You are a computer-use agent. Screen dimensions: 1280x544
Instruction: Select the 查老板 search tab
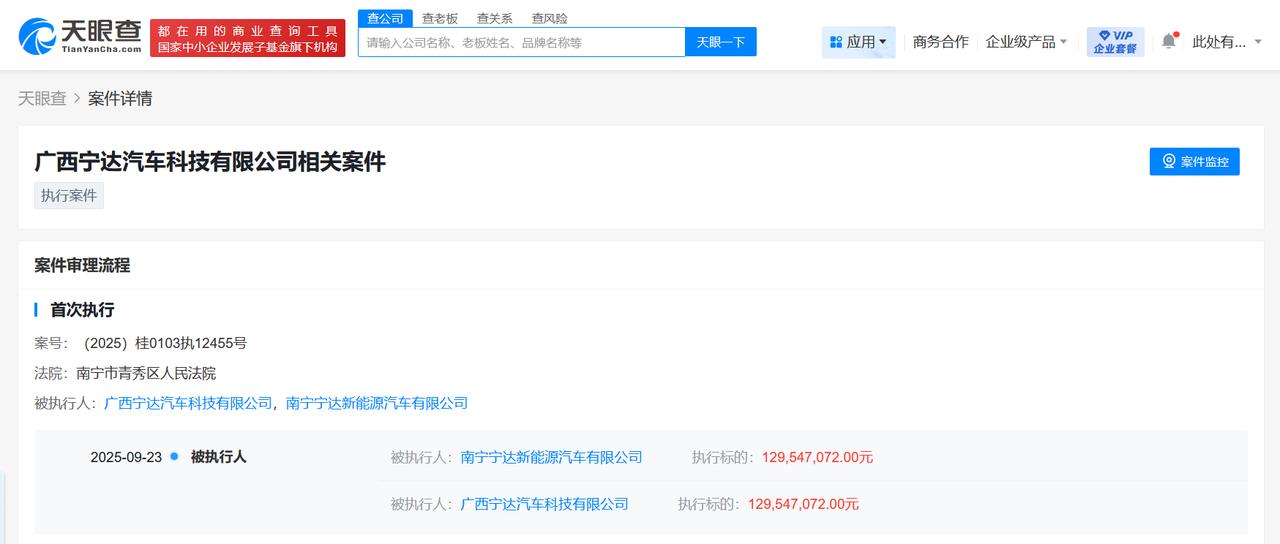point(440,18)
